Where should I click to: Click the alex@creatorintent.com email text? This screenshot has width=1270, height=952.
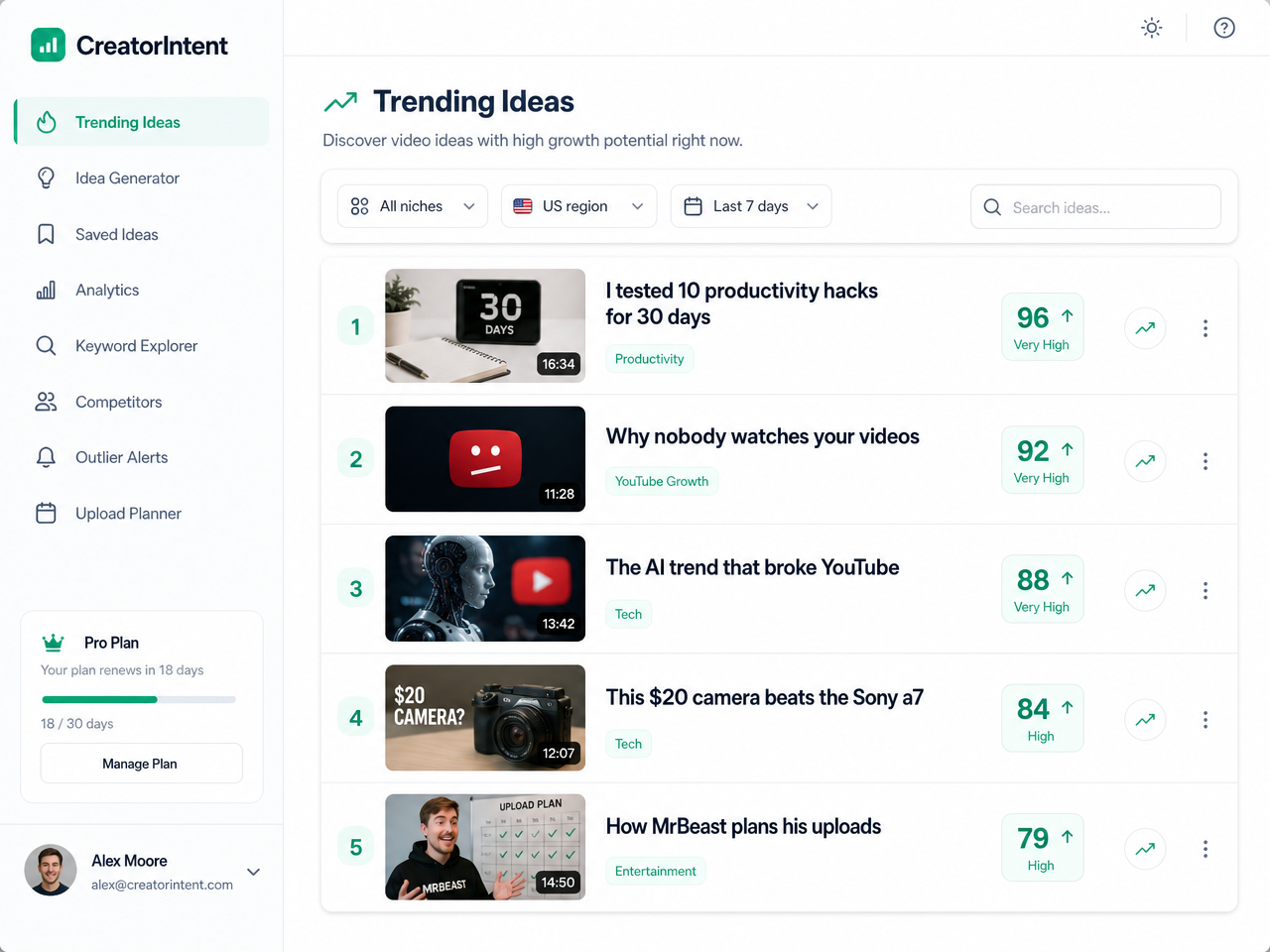162,885
